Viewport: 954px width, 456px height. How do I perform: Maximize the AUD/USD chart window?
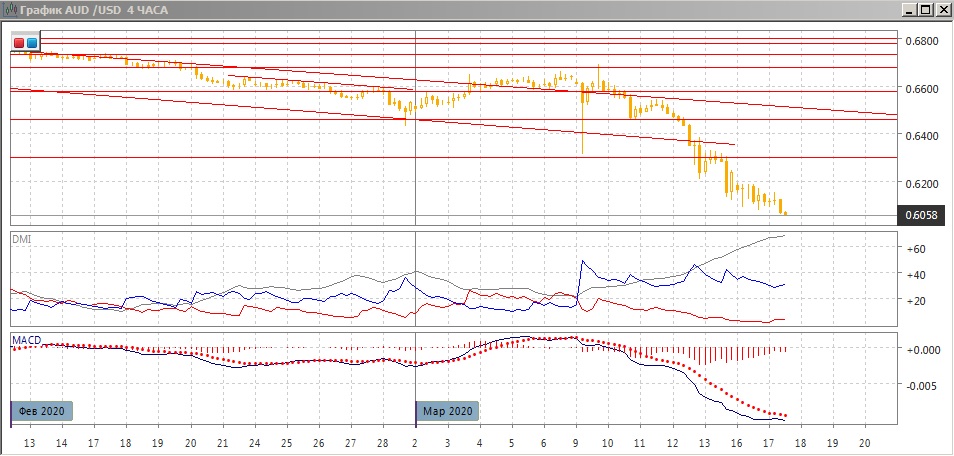[x=923, y=9]
